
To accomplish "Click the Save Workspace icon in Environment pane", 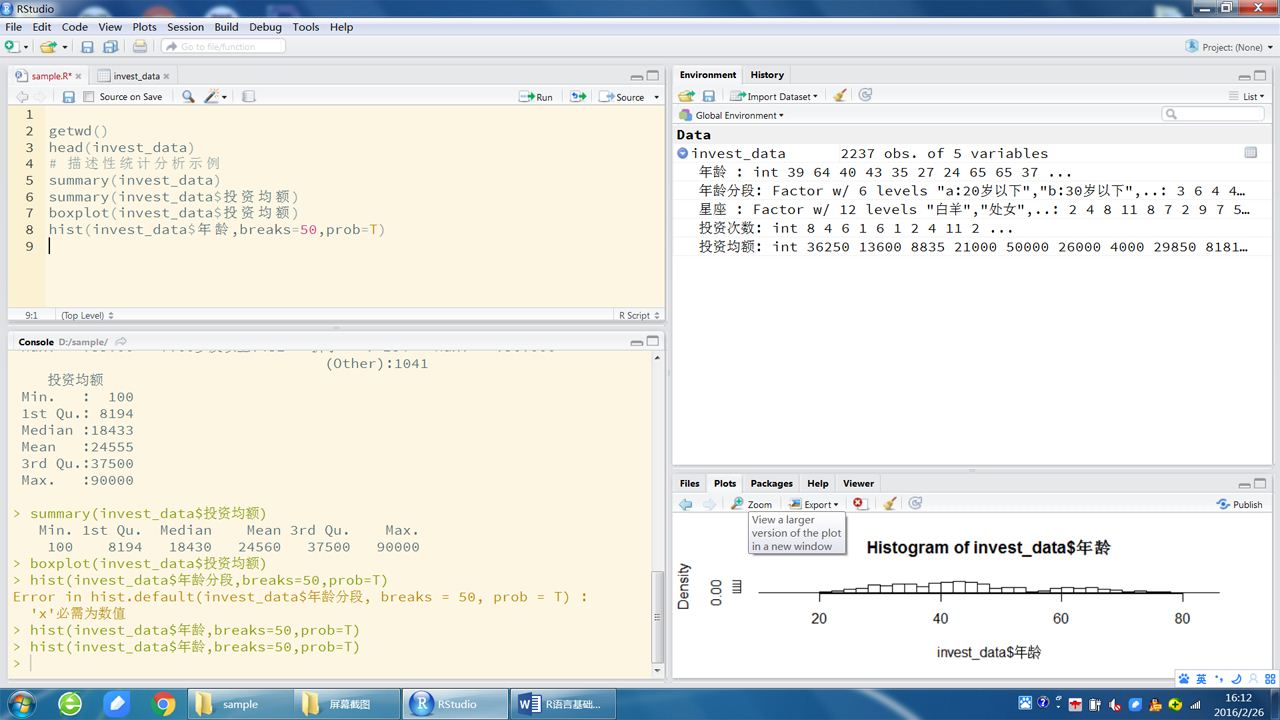I will coord(708,96).
